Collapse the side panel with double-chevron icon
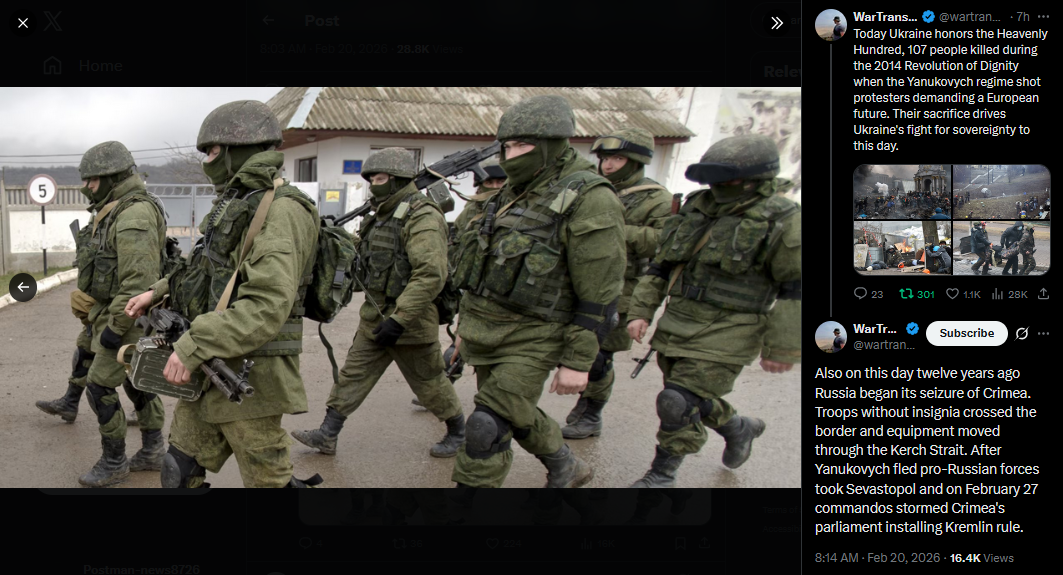This screenshot has width=1063, height=575. click(777, 23)
